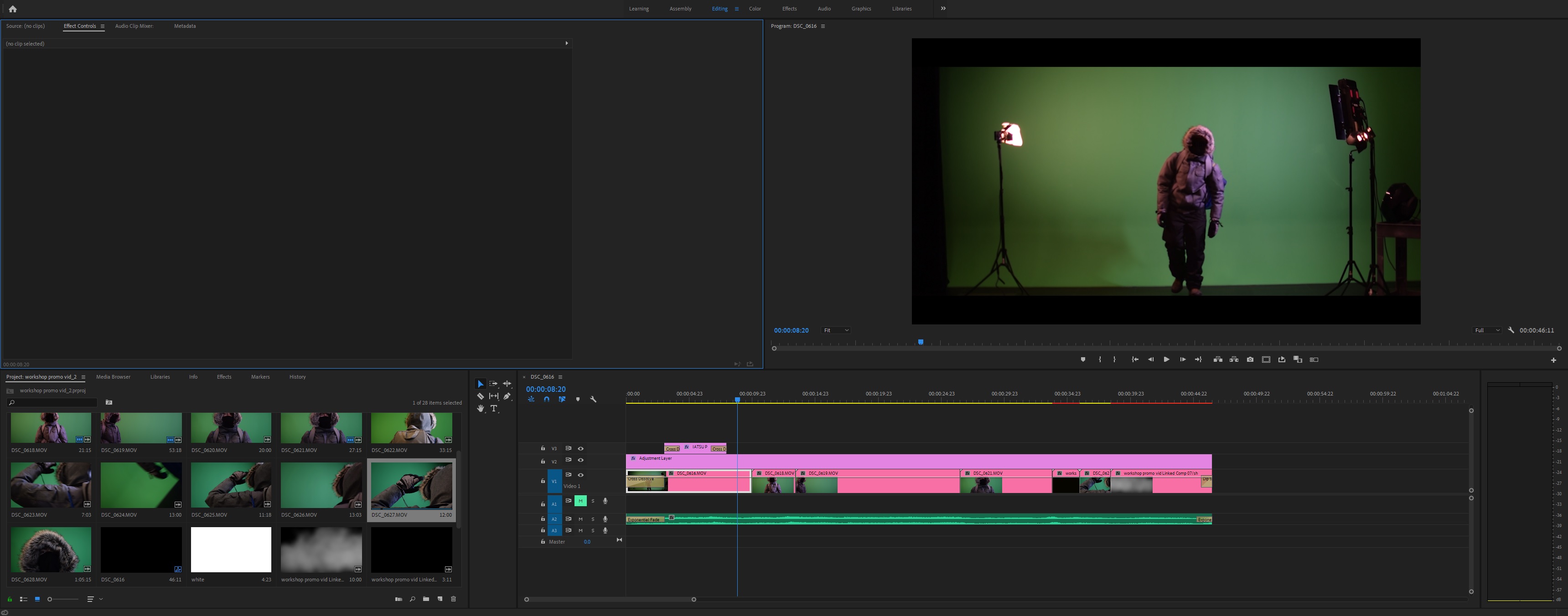Select the Razor tool
Viewport: 1568px width, 616px height.
pyautogui.click(x=480, y=396)
